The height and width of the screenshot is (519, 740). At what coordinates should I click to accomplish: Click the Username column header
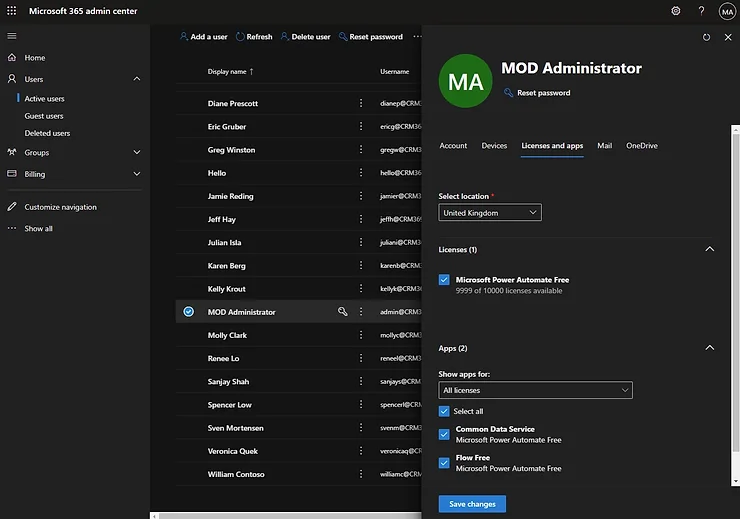click(395, 72)
